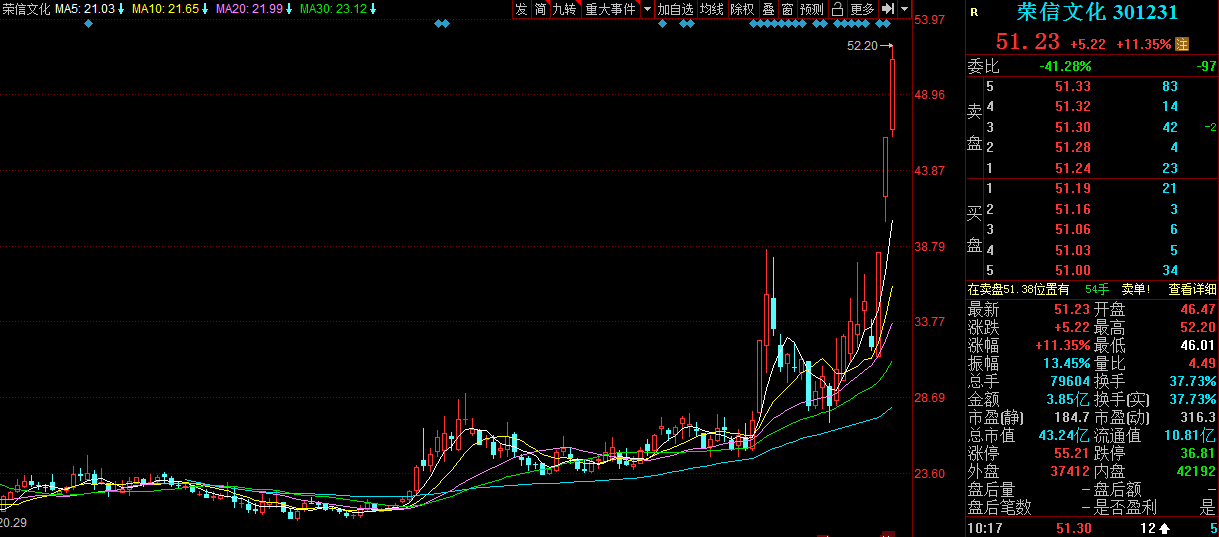Screen dimensions: 1219x537
Task: Click the 20.29 low price label
Action: 13,522
